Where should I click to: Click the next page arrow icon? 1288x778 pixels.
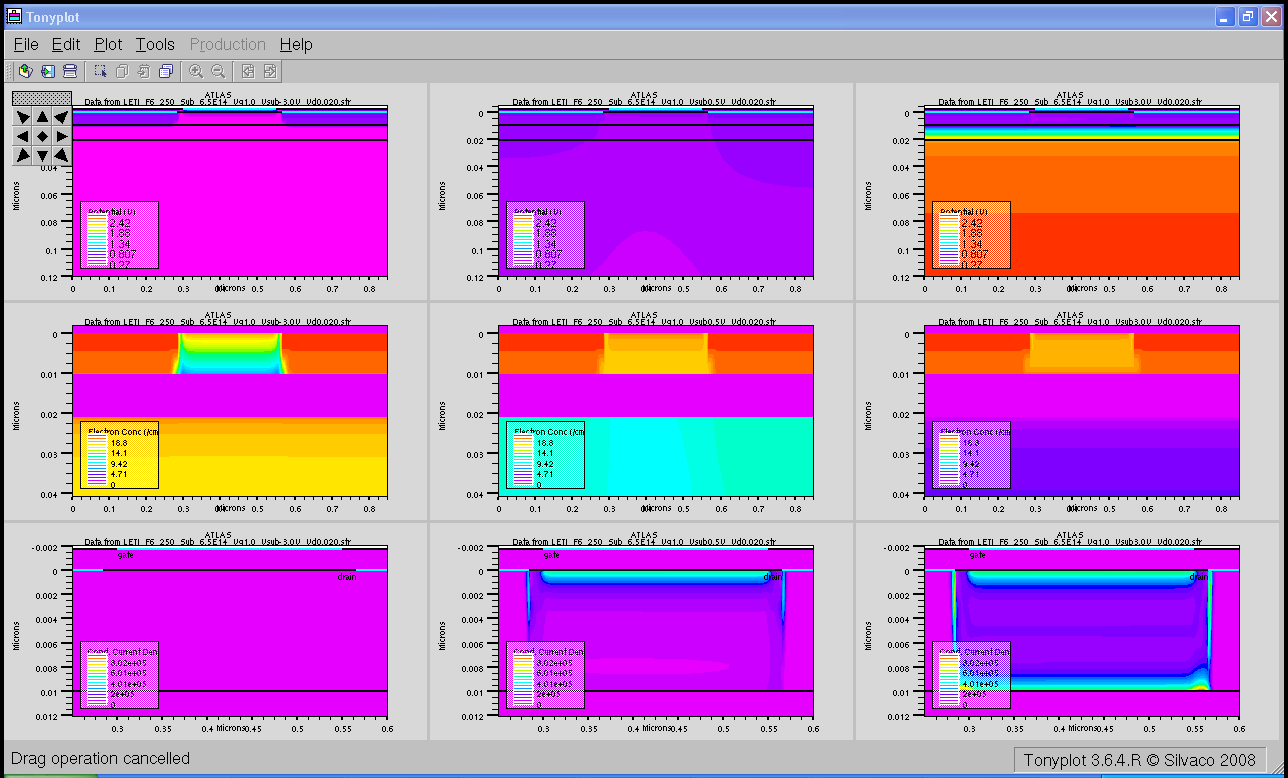[x=270, y=71]
